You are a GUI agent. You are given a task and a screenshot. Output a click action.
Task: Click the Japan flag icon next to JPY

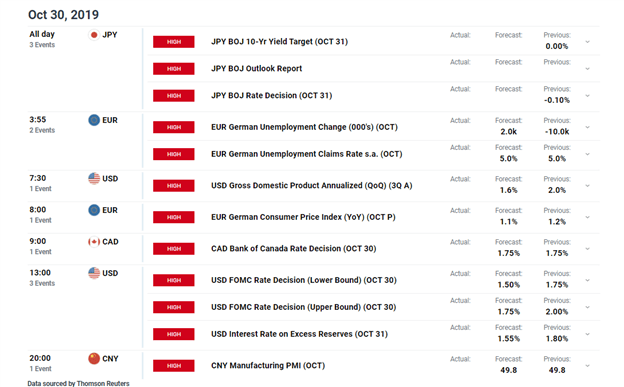94,35
